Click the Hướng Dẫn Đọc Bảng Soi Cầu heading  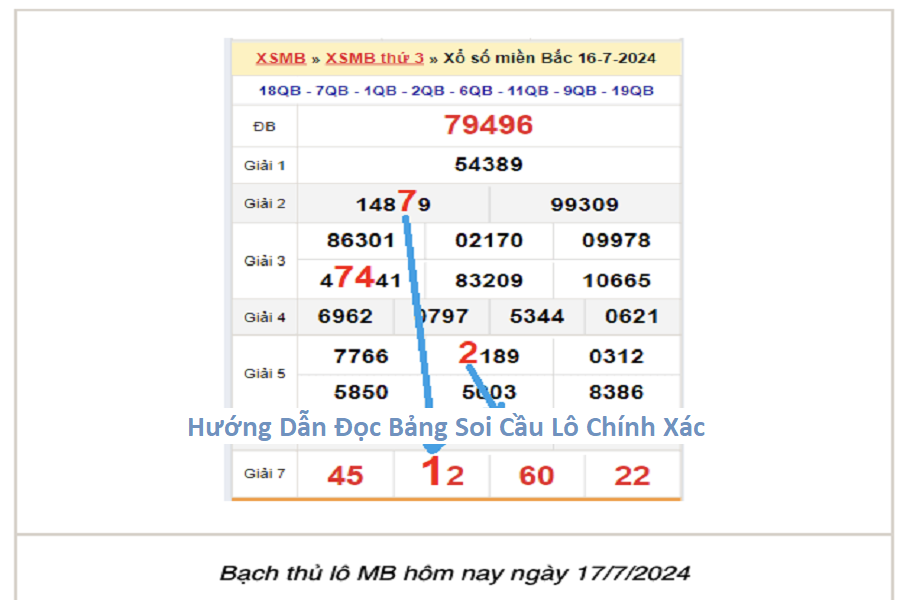(x=446, y=427)
